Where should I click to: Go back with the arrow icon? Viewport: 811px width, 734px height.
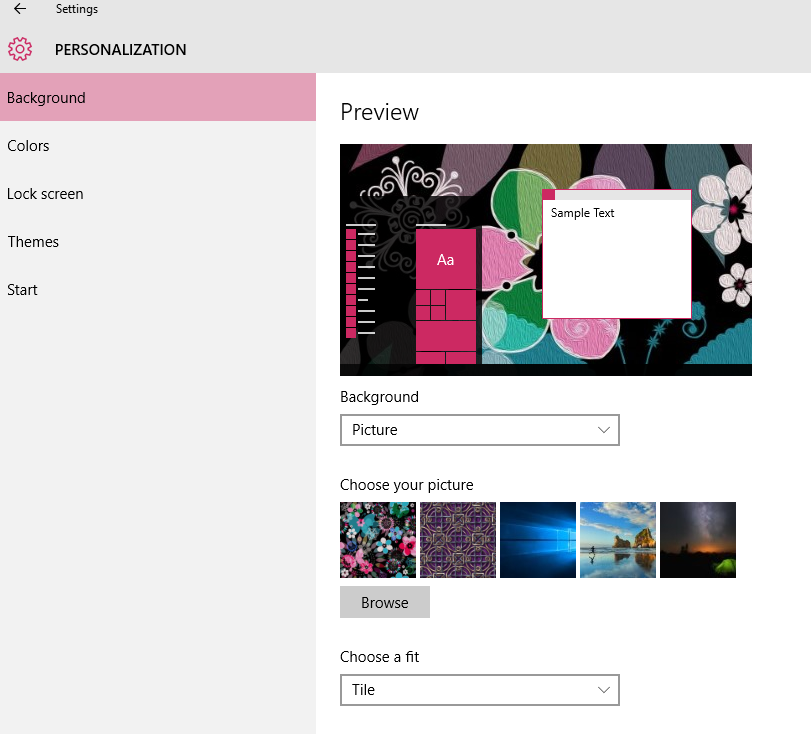[20, 9]
